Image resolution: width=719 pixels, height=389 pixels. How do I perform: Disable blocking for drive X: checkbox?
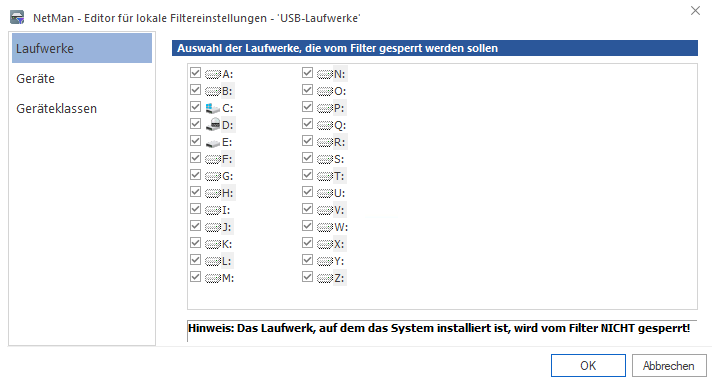[x=307, y=243]
